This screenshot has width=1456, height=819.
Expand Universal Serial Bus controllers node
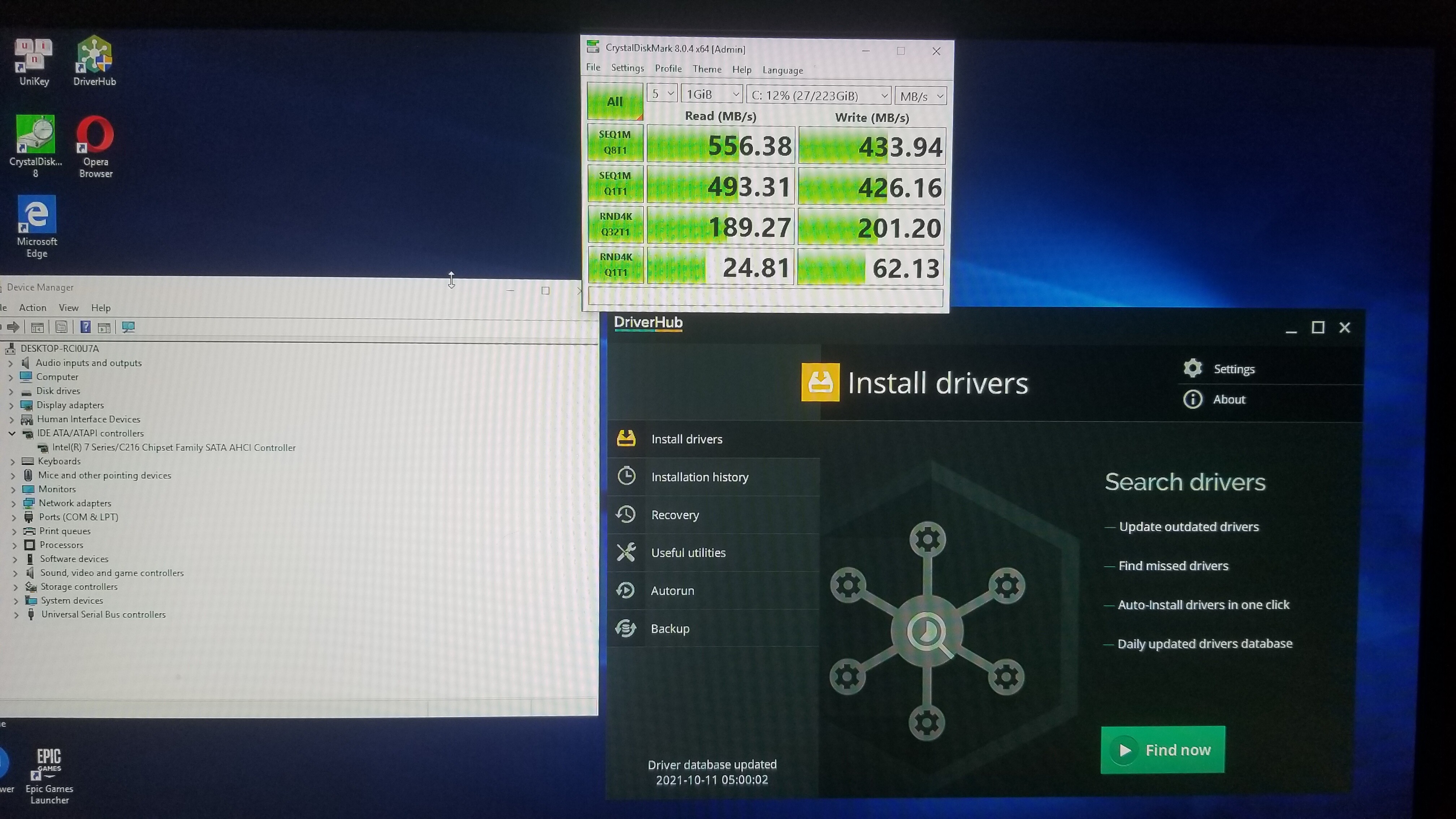16,614
